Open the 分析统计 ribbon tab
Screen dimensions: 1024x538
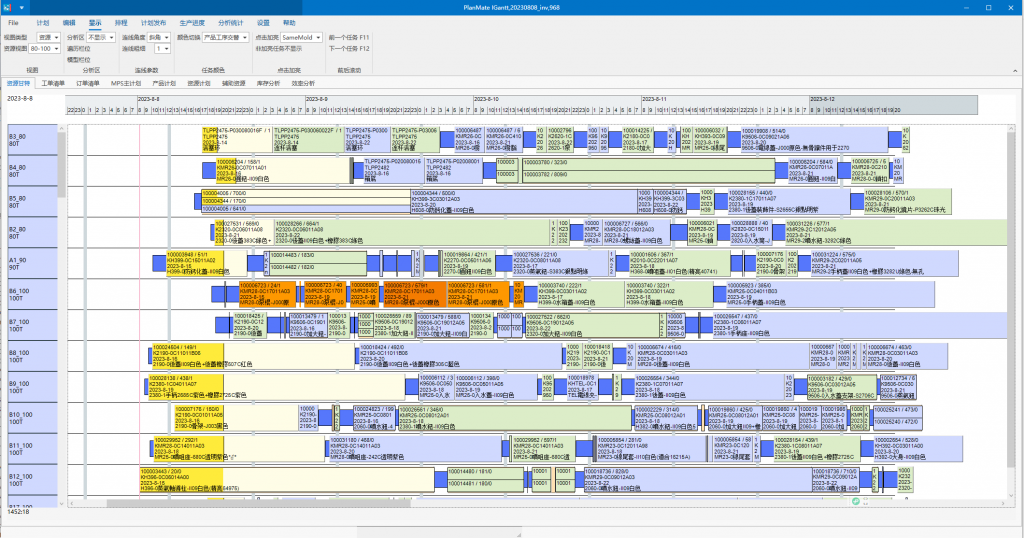[x=231, y=23]
